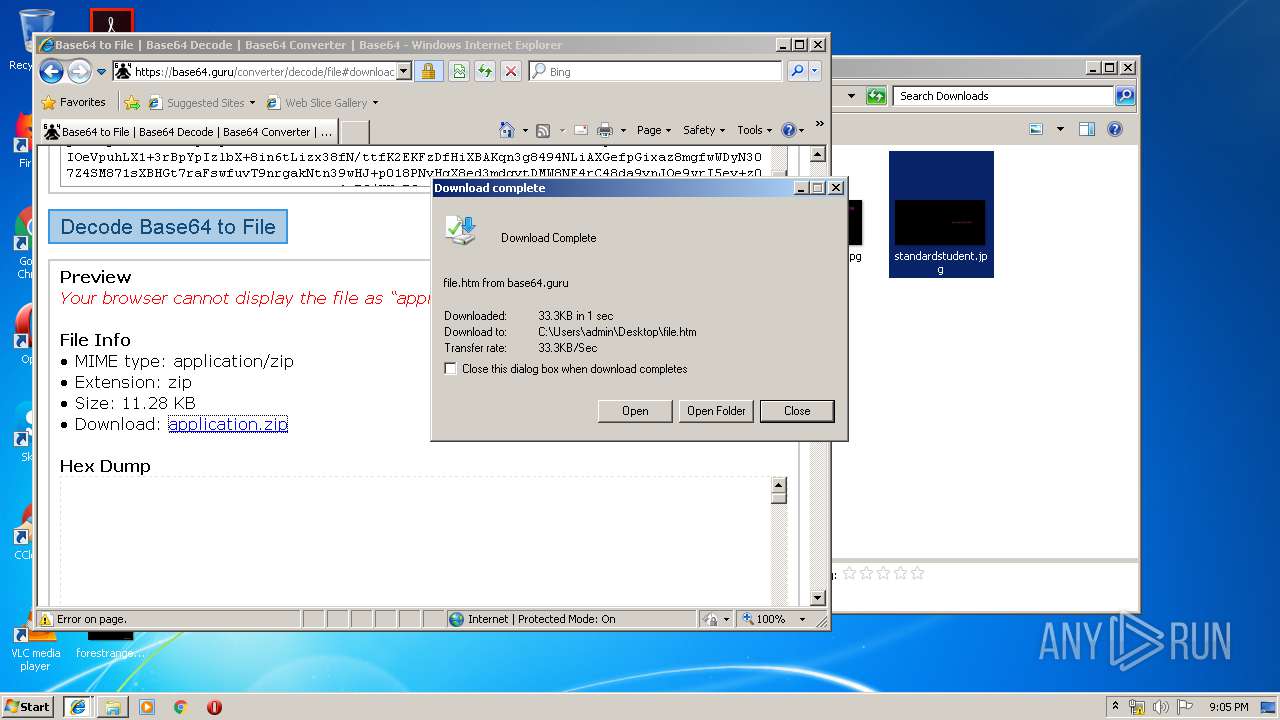Open more view options arrow in Downloads
Screen dimensions: 1280x720
pyautogui.click(x=1060, y=129)
